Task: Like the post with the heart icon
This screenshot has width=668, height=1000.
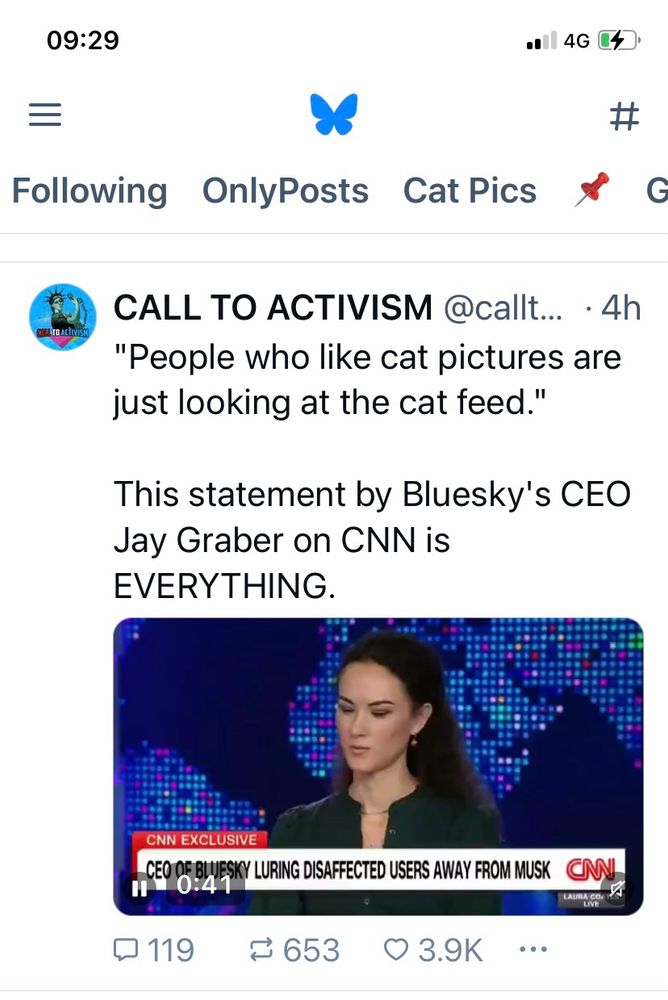Action: coord(396,950)
